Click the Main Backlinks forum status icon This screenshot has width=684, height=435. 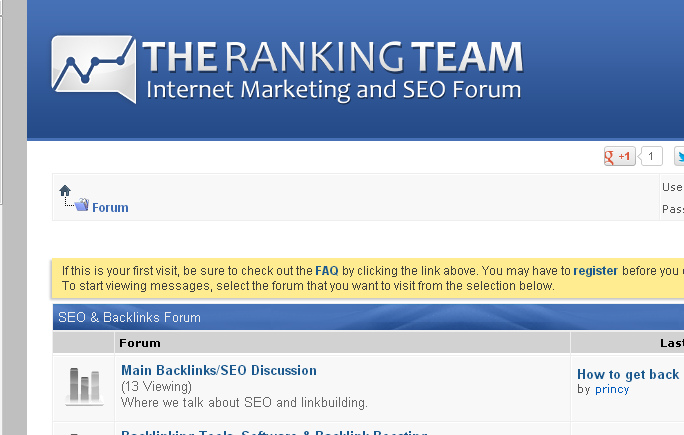tap(84, 385)
